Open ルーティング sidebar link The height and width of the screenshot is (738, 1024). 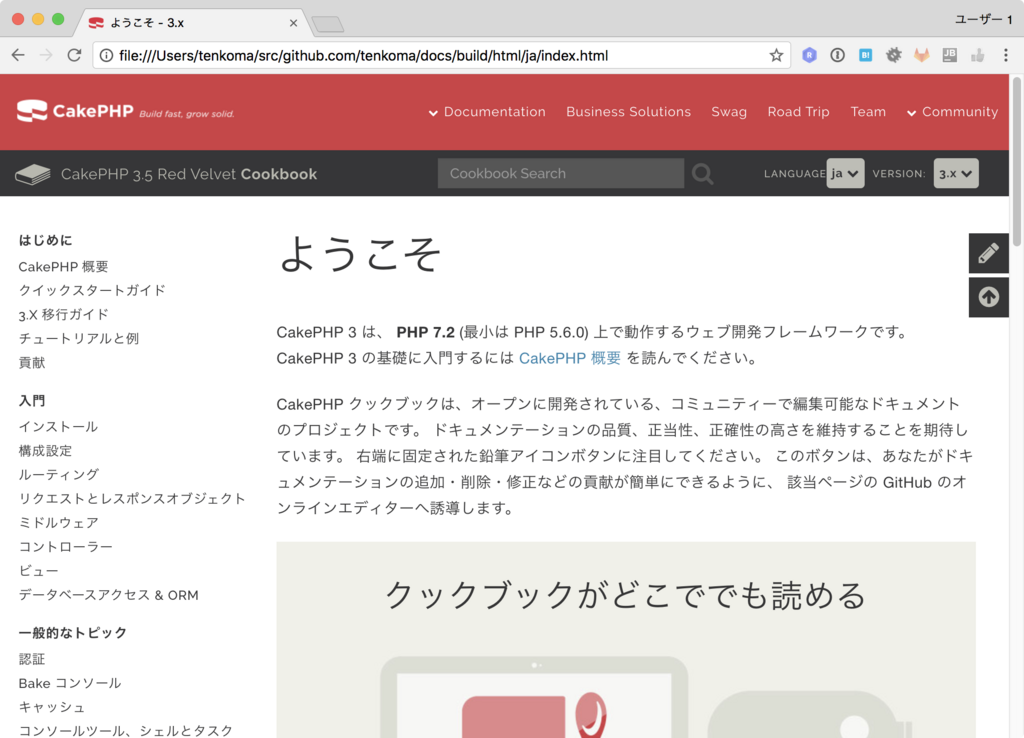59,474
